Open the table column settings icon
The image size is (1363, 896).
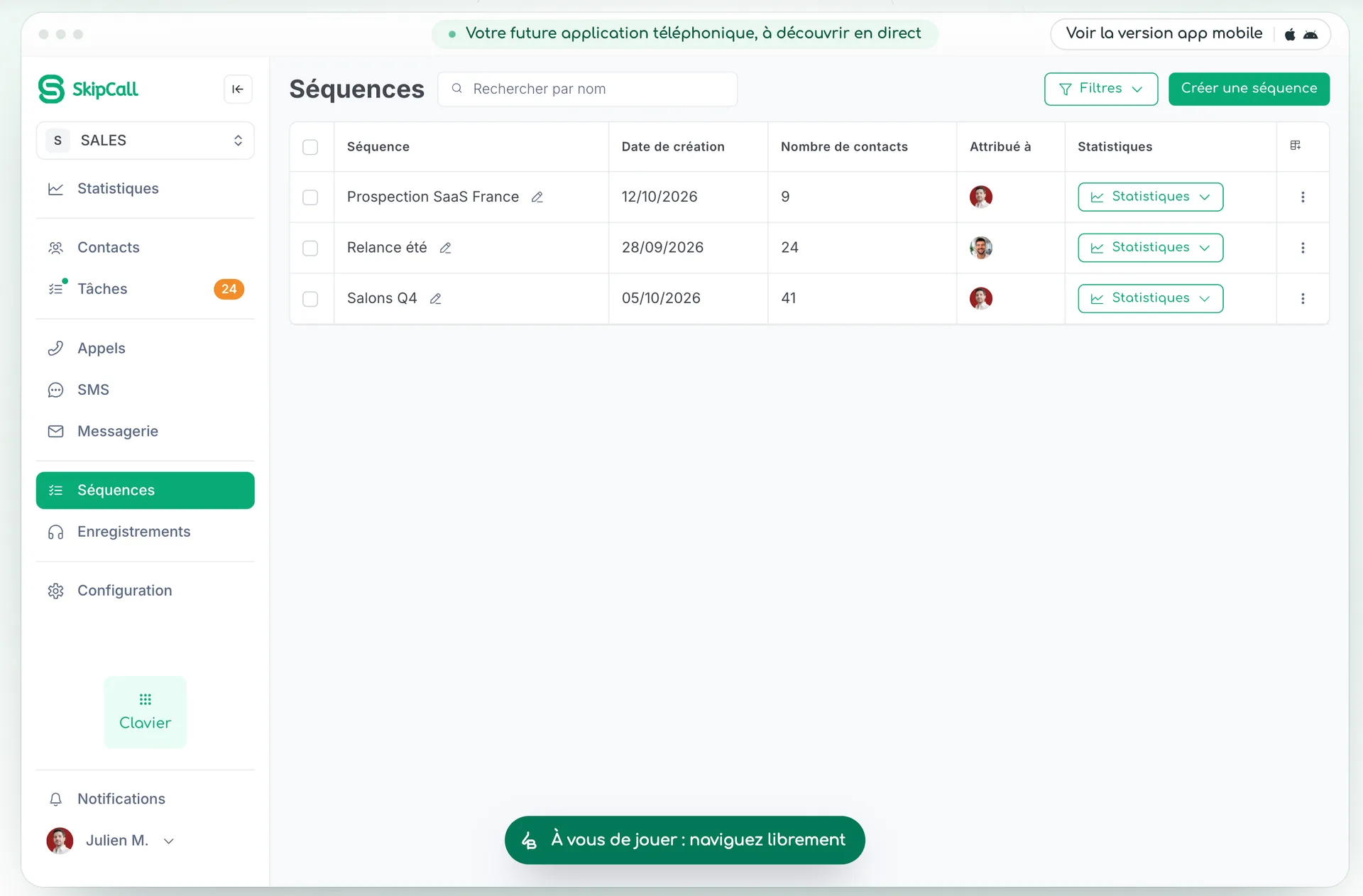pyautogui.click(x=1296, y=146)
